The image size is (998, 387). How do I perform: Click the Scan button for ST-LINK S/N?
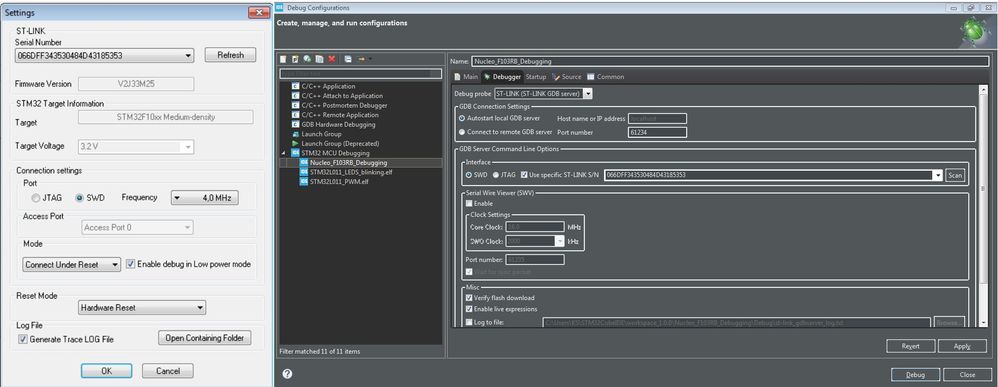click(x=955, y=175)
